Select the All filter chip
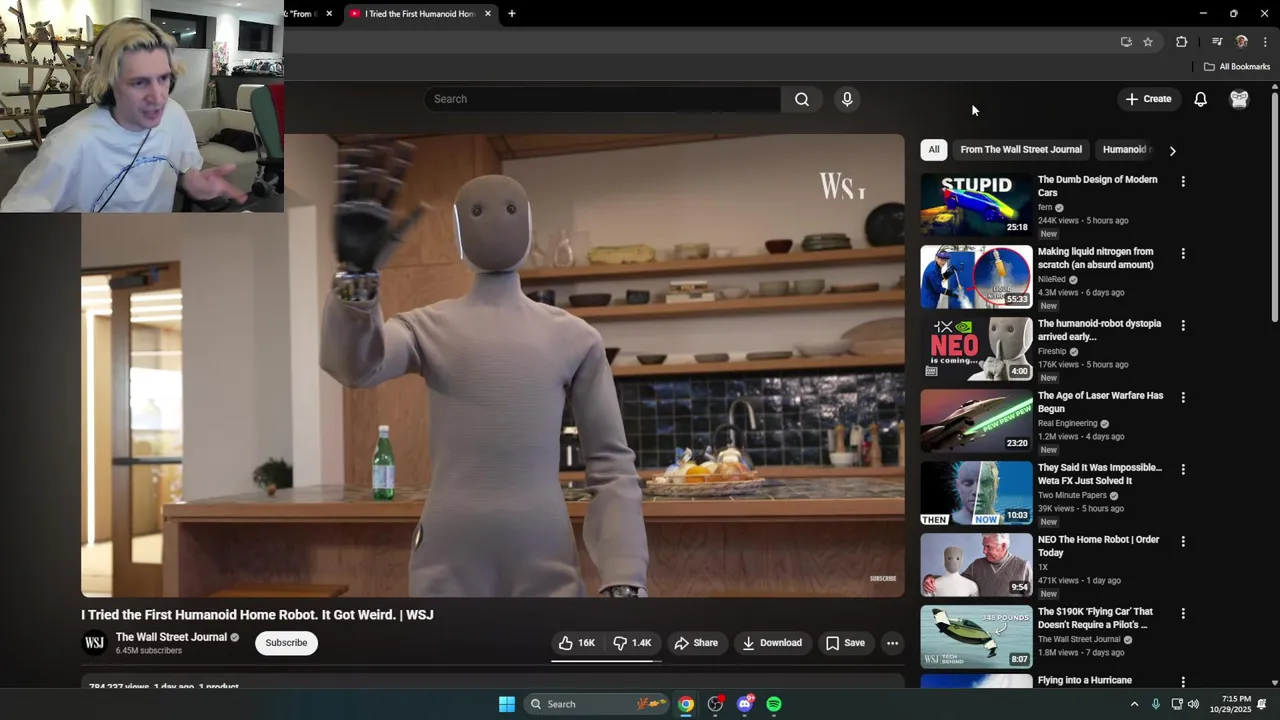The width and height of the screenshot is (1280, 720). 934,150
